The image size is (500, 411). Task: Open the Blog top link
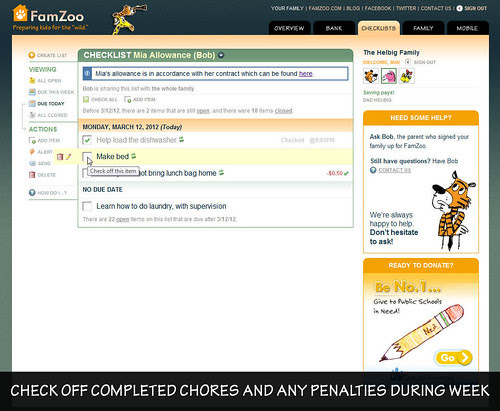tap(353, 8)
